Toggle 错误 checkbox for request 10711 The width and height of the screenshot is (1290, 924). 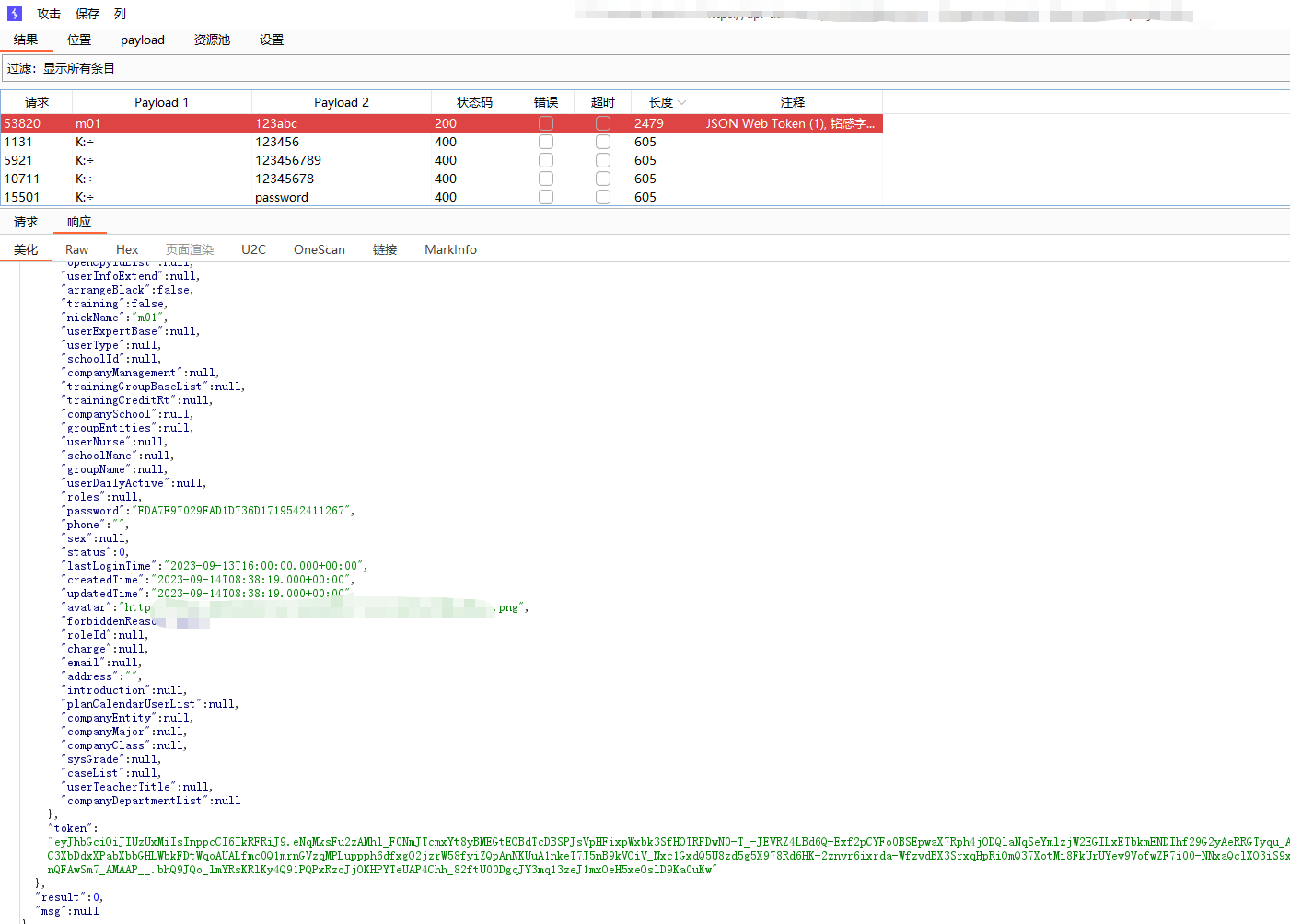click(546, 179)
